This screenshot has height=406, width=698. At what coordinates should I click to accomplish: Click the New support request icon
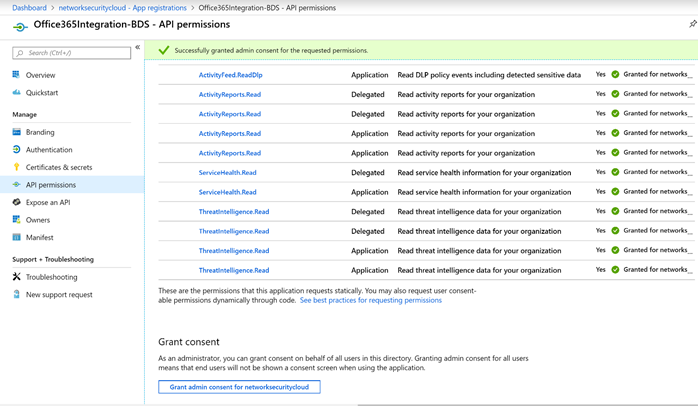(16, 294)
